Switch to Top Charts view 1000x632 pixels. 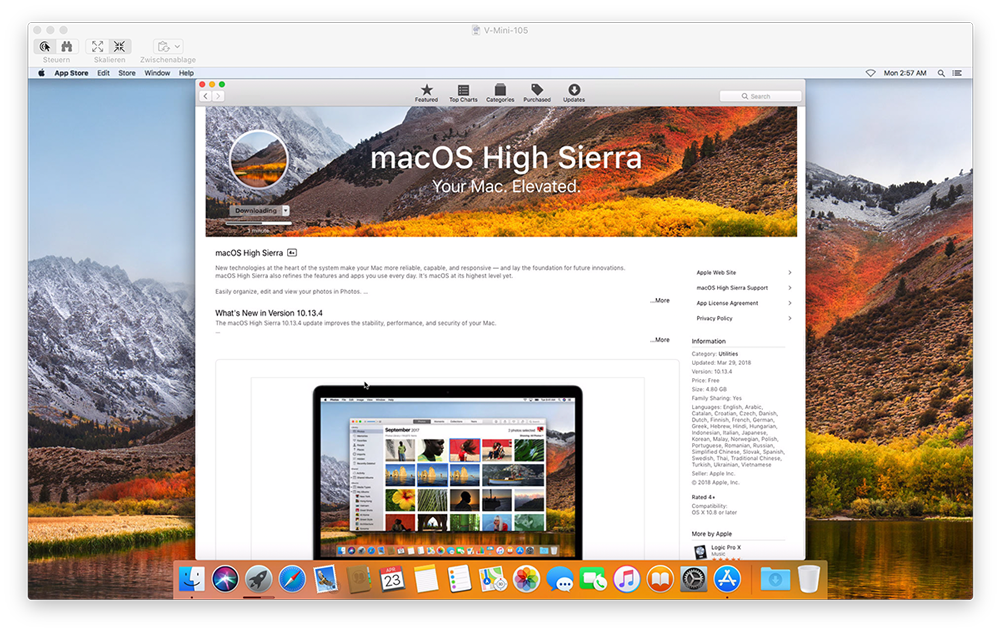click(x=463, y=93)
